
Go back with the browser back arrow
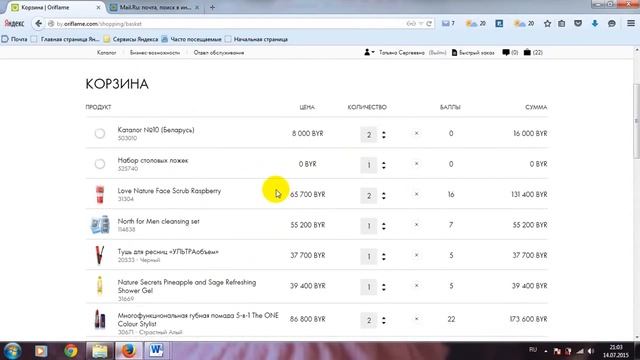pos(38,24)
